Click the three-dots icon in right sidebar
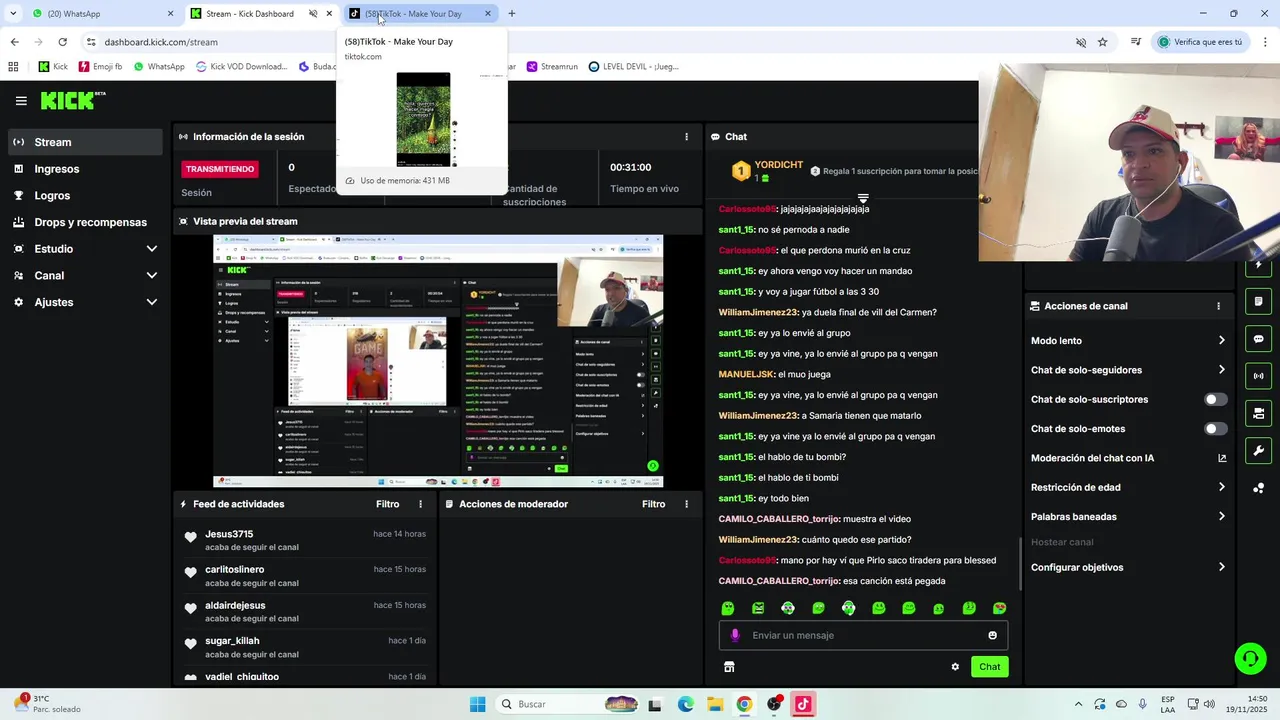Image resolution: width=1280 pixels, height=720 pixels. pos(1258,488)
